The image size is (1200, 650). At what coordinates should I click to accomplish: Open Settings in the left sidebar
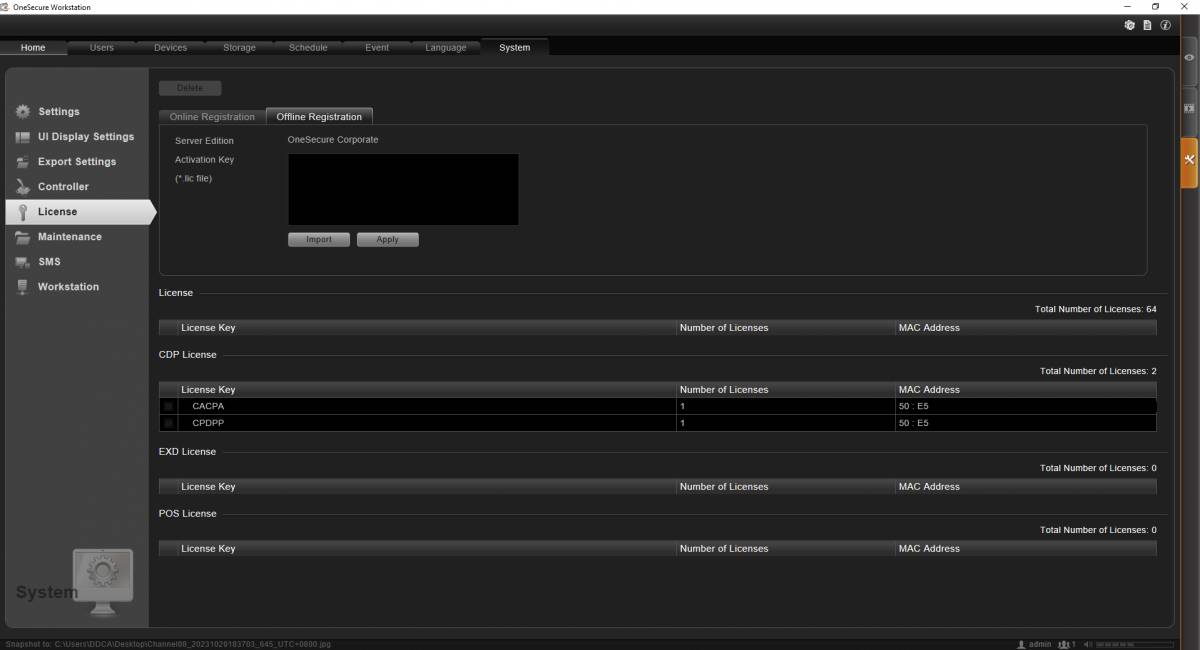pos(22,111)
